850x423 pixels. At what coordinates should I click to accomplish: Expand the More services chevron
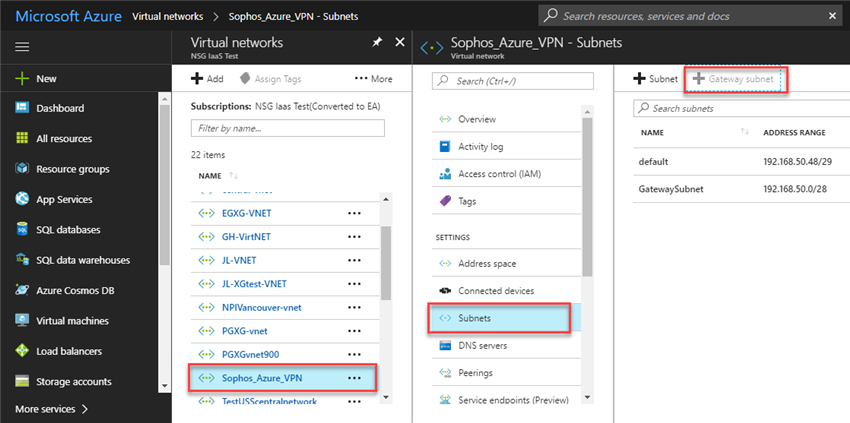pyautogui.click(x=85, y=409)
